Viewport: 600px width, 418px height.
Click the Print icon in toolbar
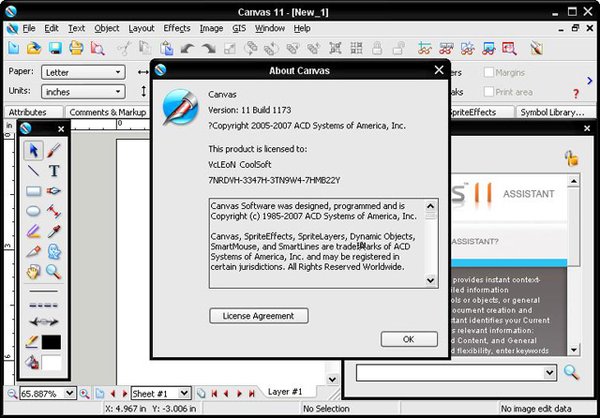(76, 48)
